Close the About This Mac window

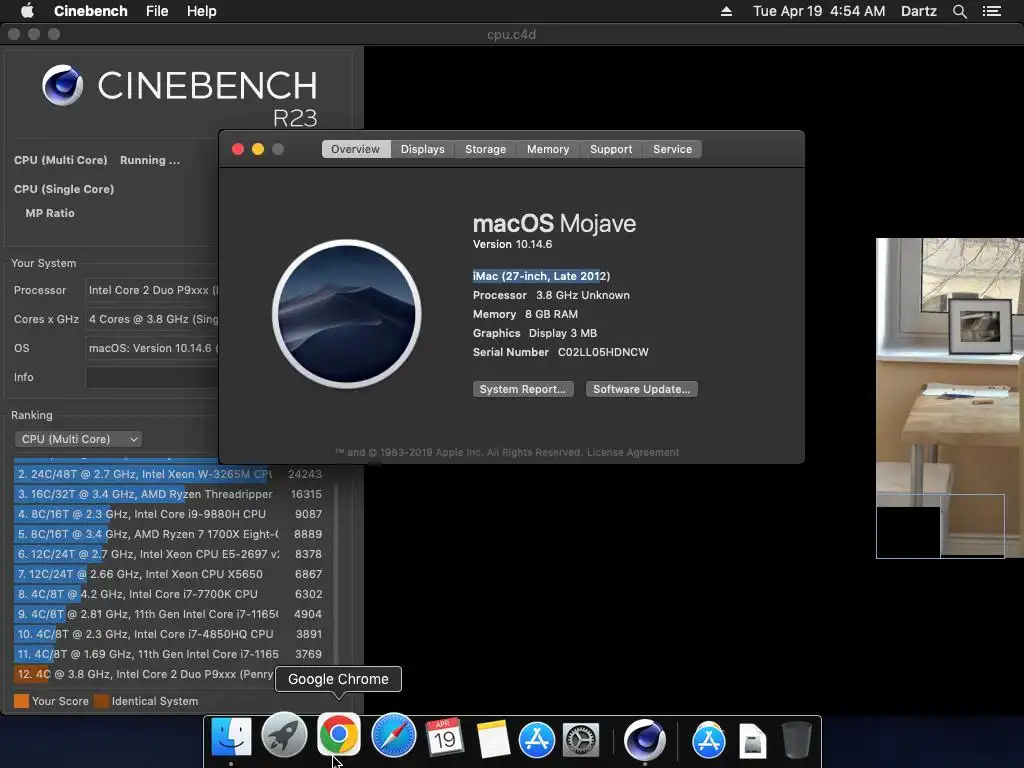coord(238,149)
